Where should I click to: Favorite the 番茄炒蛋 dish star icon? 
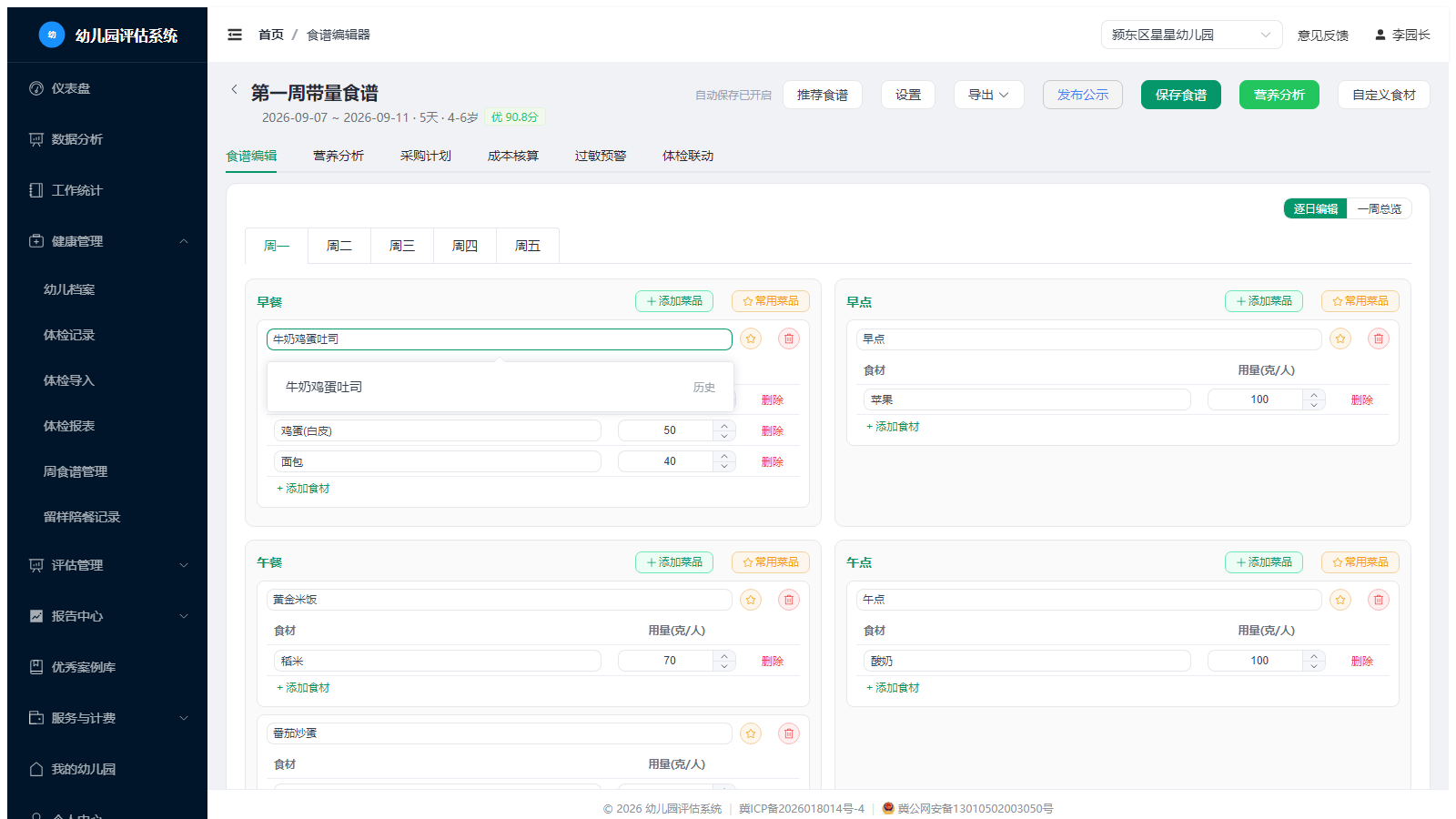(x=751, y=733)
